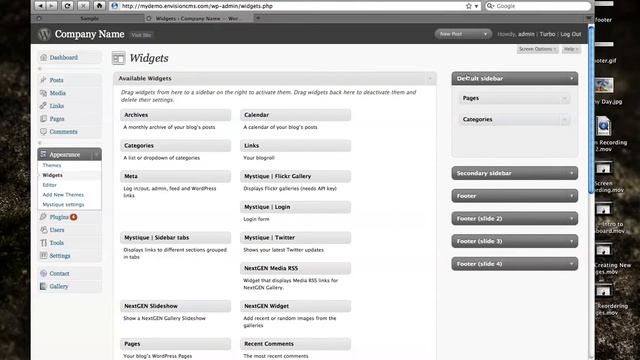This screenshot has width=640, height=360.
Task: Open Widgets submenu item under Appearance
Action: pos(53,175)
